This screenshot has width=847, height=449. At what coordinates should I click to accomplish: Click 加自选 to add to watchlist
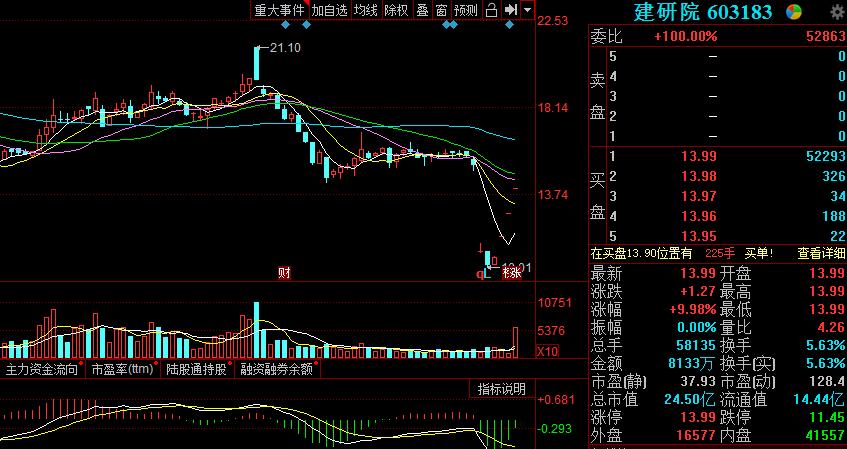[329, 10]
